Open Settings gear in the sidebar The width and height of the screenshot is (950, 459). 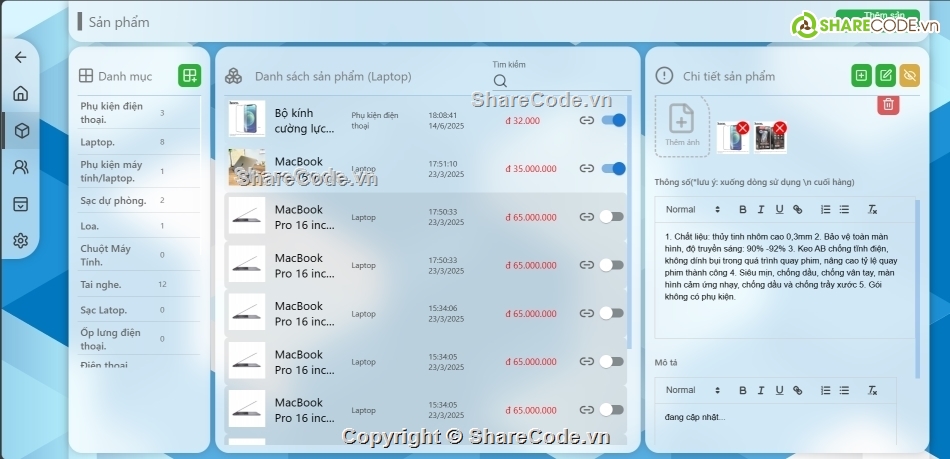pos(21,241)
